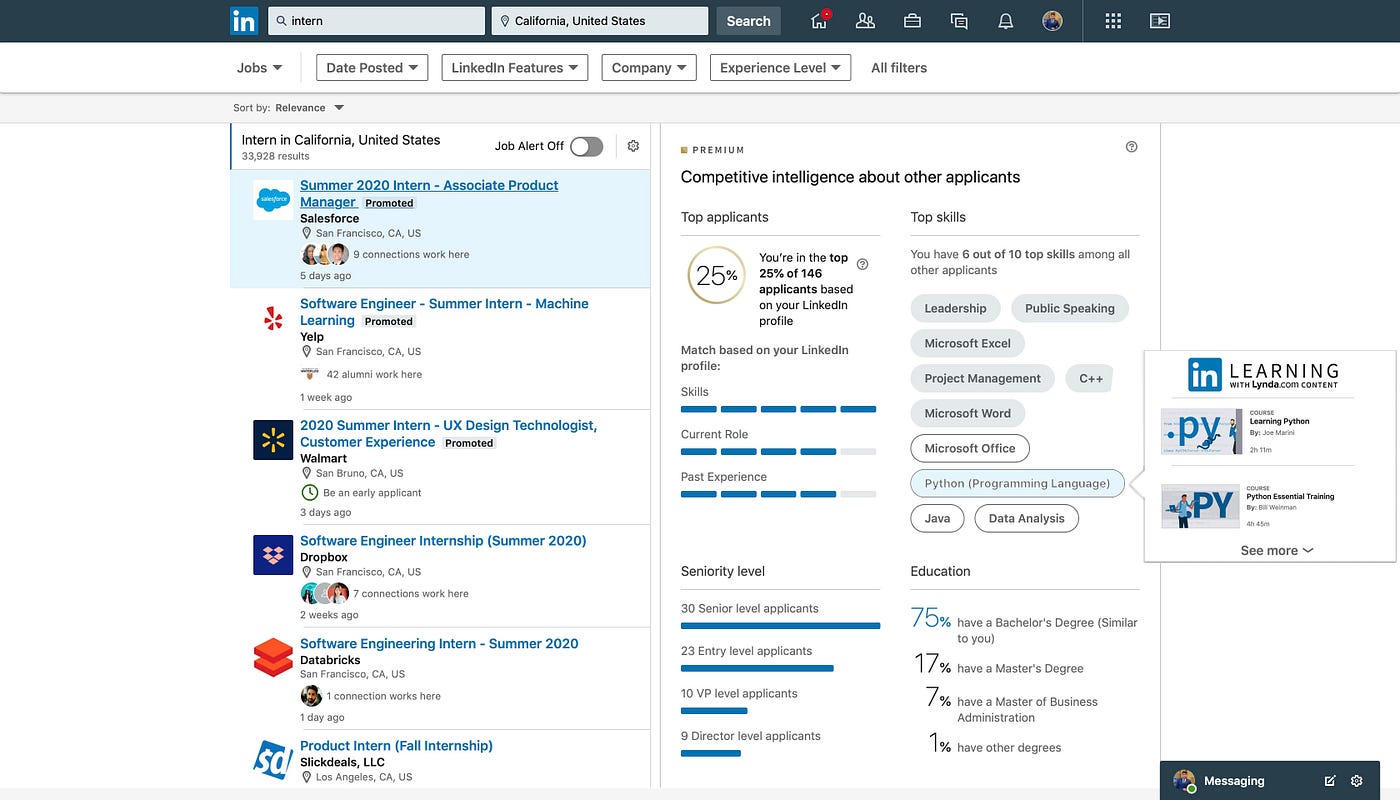Open profile avatar menu in navbar
The width and height of the screenshot is (1400, 800).
pyautogui.click(x=1052, y=21)
